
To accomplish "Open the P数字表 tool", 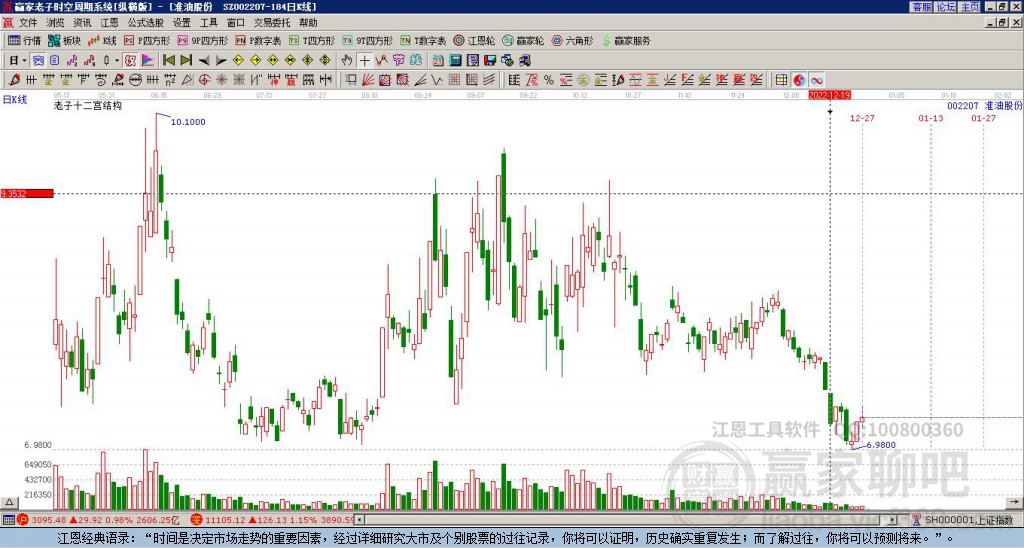I will 258,40.
